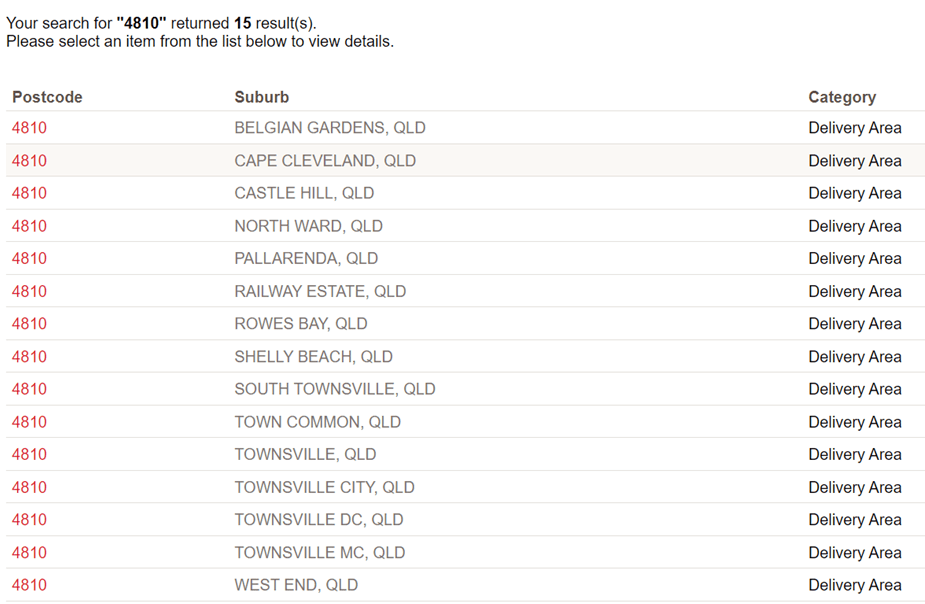Open the Rowes Bay 4810 postcode link
The height and width of the screenshot is (604, 925).
(x=29, y=324)
